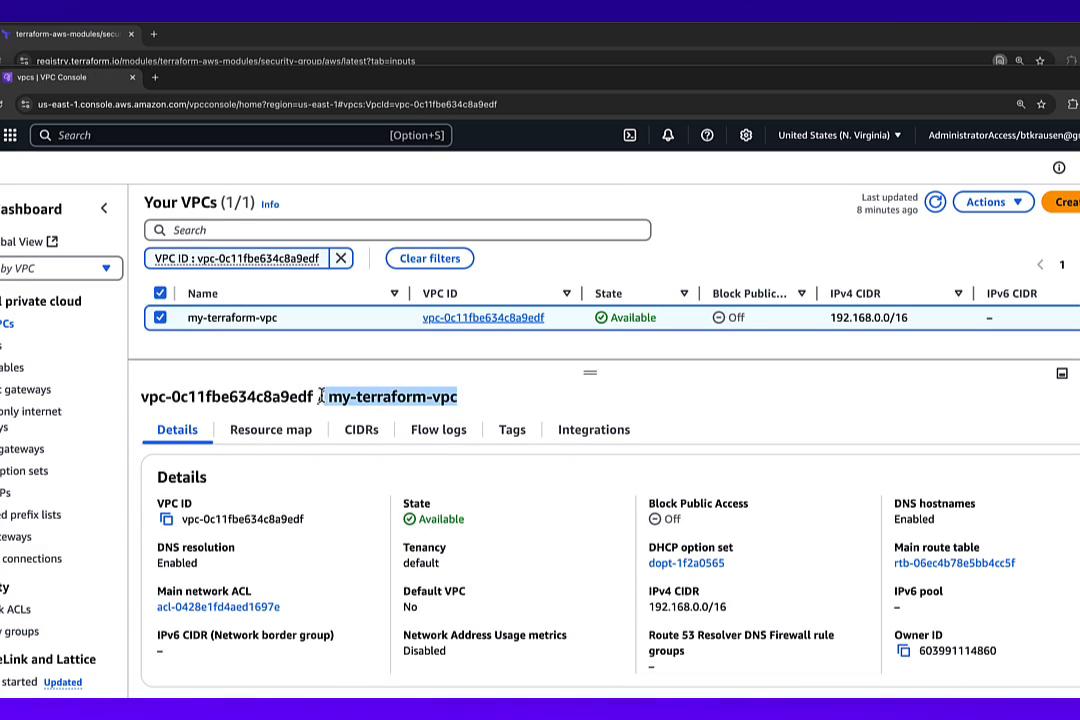Open main network ACL acl-0428e1fd4aed1697e
This screenshot has width=1080, height=720.
[x=218, y=607]
